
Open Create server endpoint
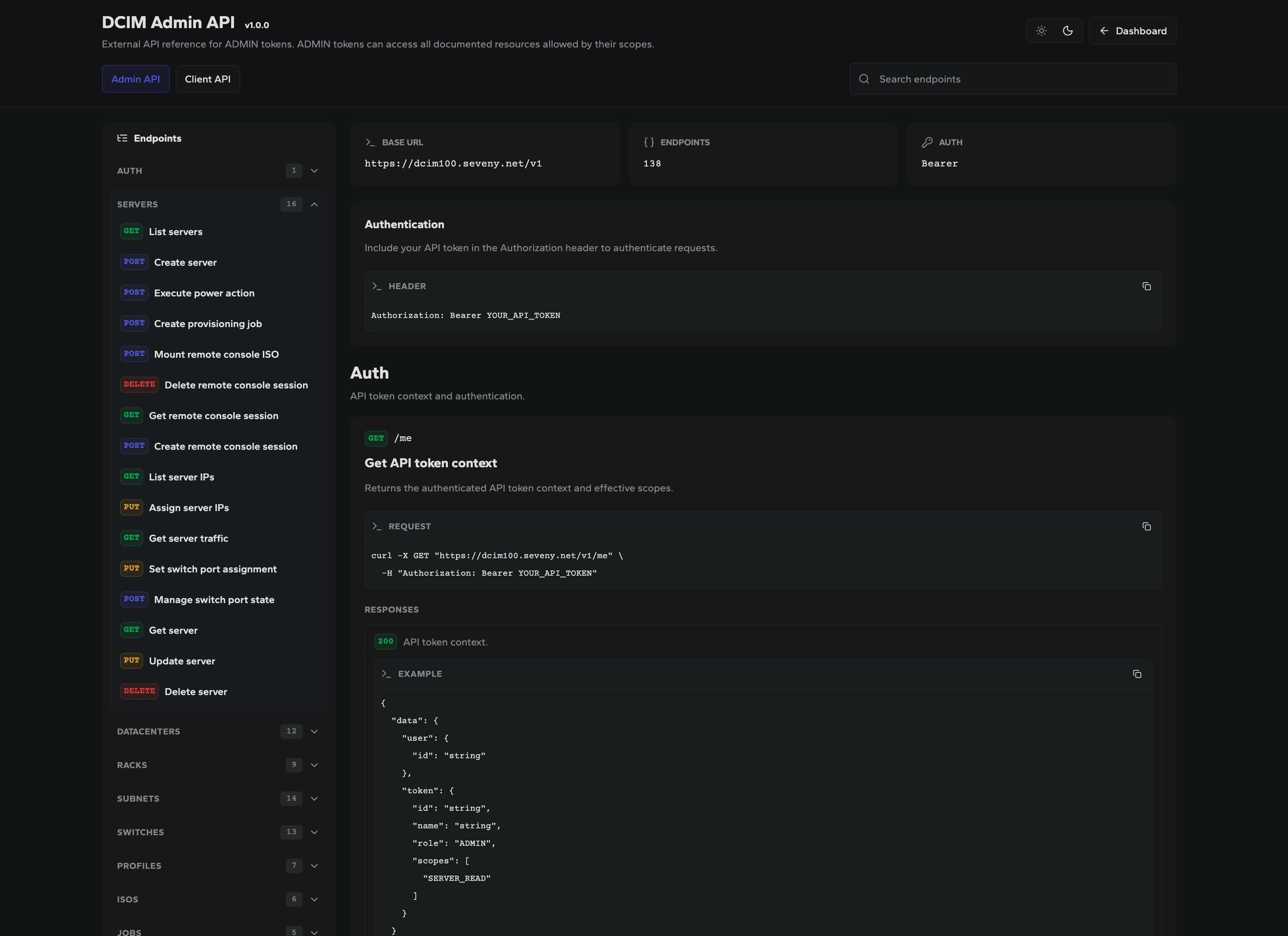[x=218, y=262]
